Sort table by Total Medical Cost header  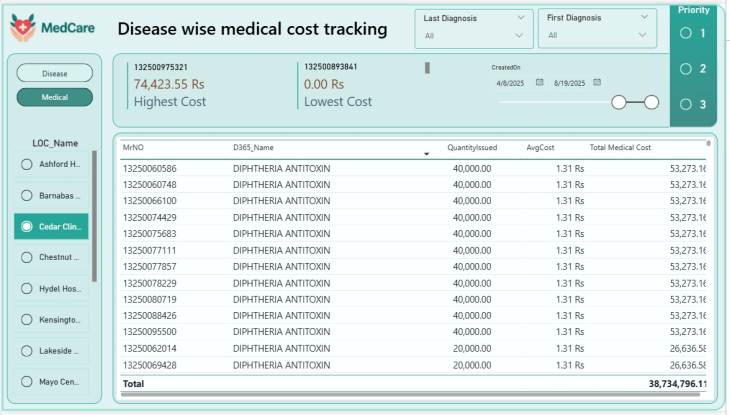[x=620, y=148]
